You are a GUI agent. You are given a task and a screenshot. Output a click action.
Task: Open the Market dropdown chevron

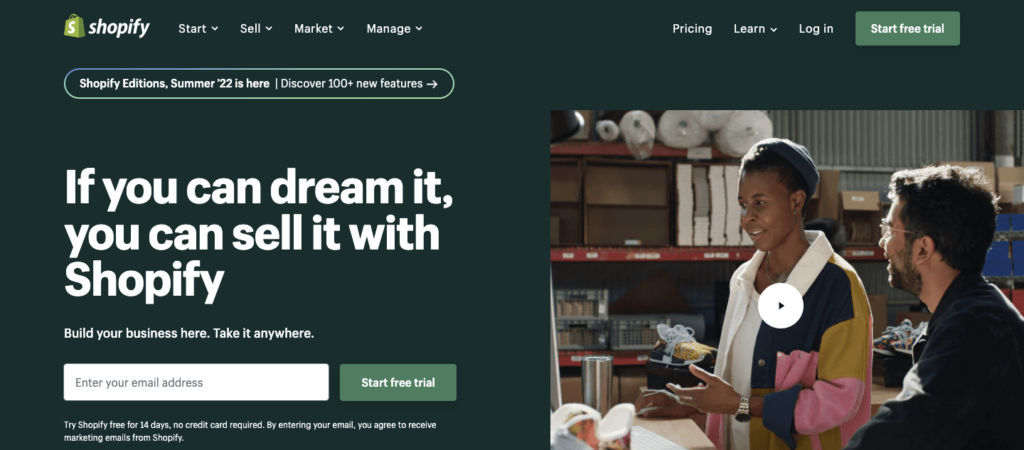340,29
